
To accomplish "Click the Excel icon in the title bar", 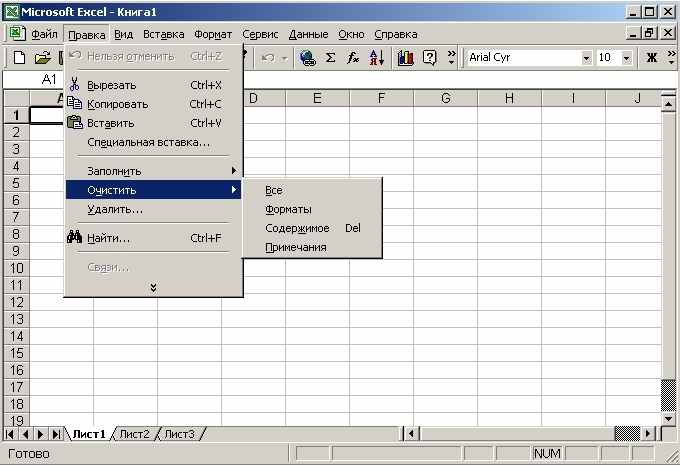I will [x=11, y=11].
